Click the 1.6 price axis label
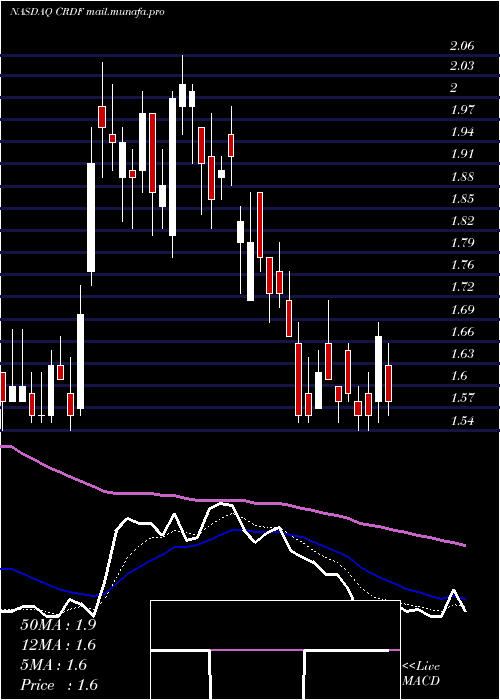 coord(458,375)
